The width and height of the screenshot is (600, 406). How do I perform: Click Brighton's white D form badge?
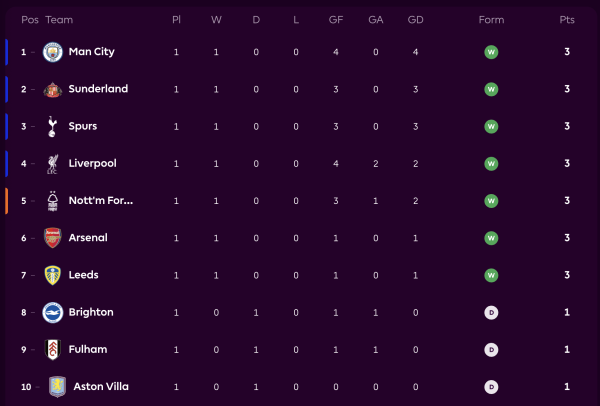click(x=491, y=312)
